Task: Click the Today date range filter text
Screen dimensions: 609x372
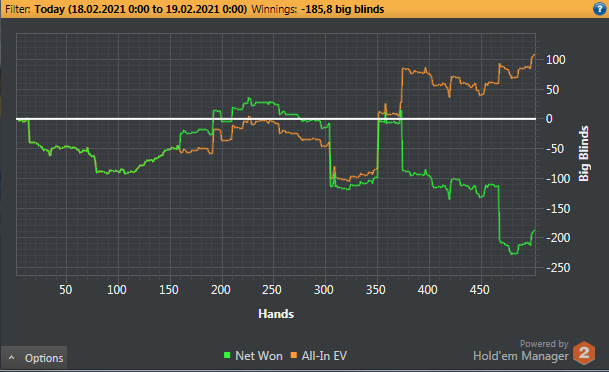Action: pos(141,9)
